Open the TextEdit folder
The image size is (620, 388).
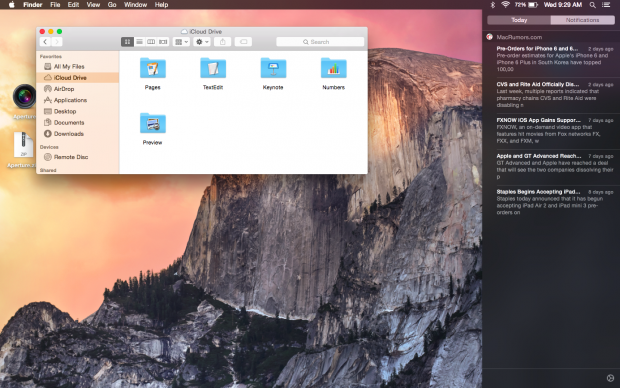(x=213, y=74)
